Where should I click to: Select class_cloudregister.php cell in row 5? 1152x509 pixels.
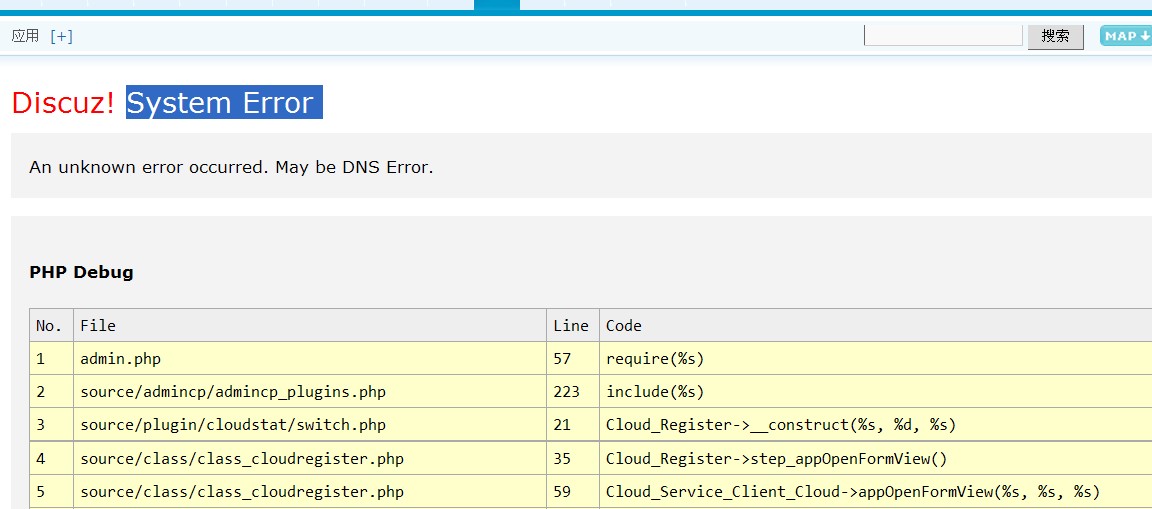(310, 491)
